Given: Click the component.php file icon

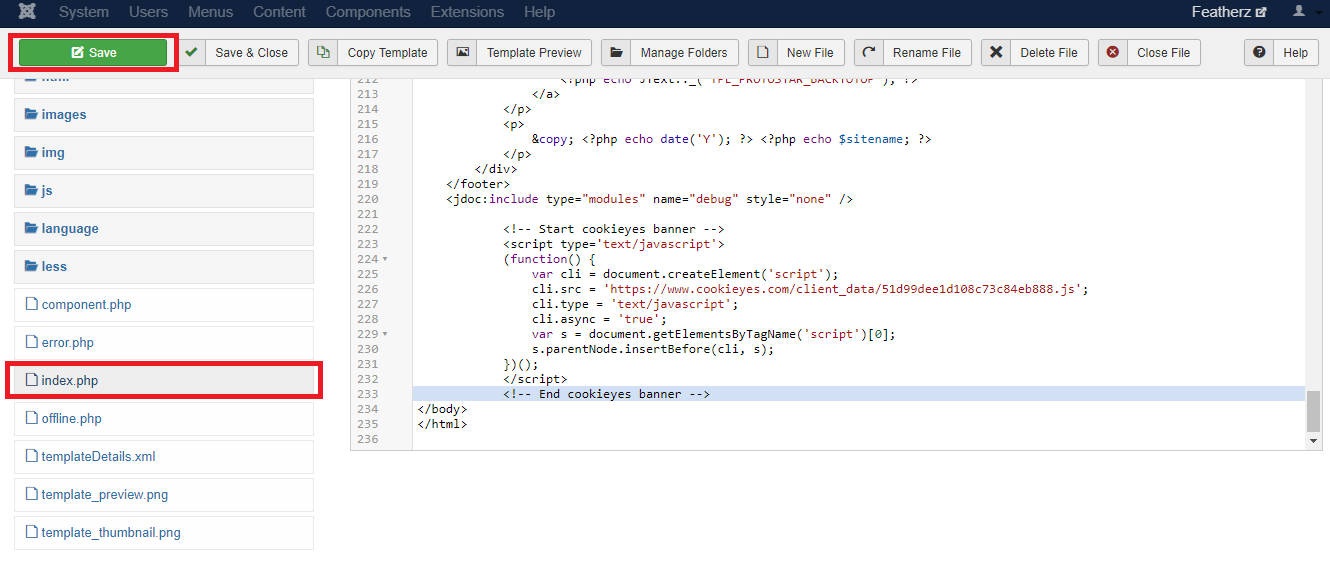Looking at the screenshot, I should (31, 304).
